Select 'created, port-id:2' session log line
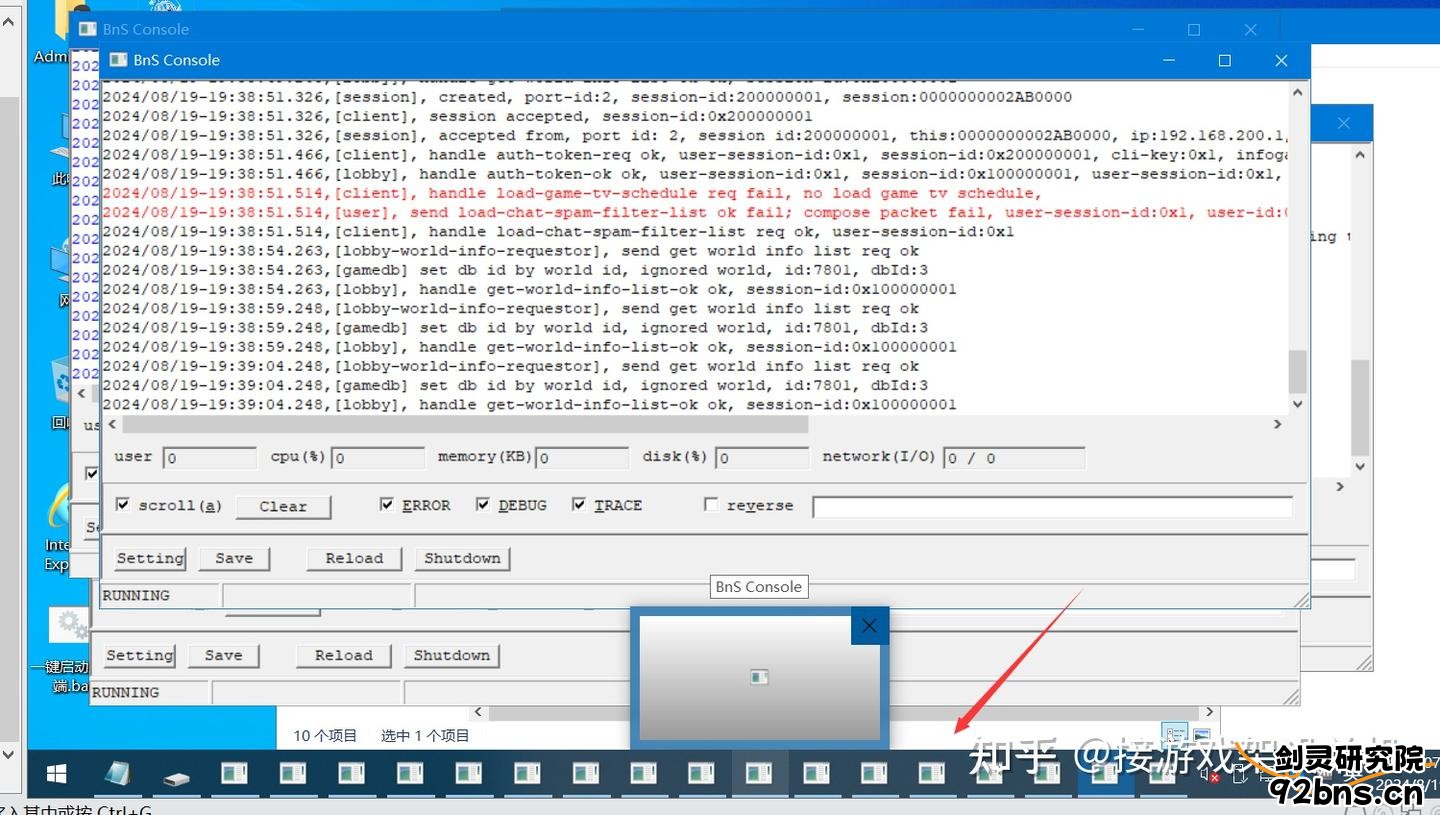The height and width of the screenshot is (815, 1440). coord(587,97)
